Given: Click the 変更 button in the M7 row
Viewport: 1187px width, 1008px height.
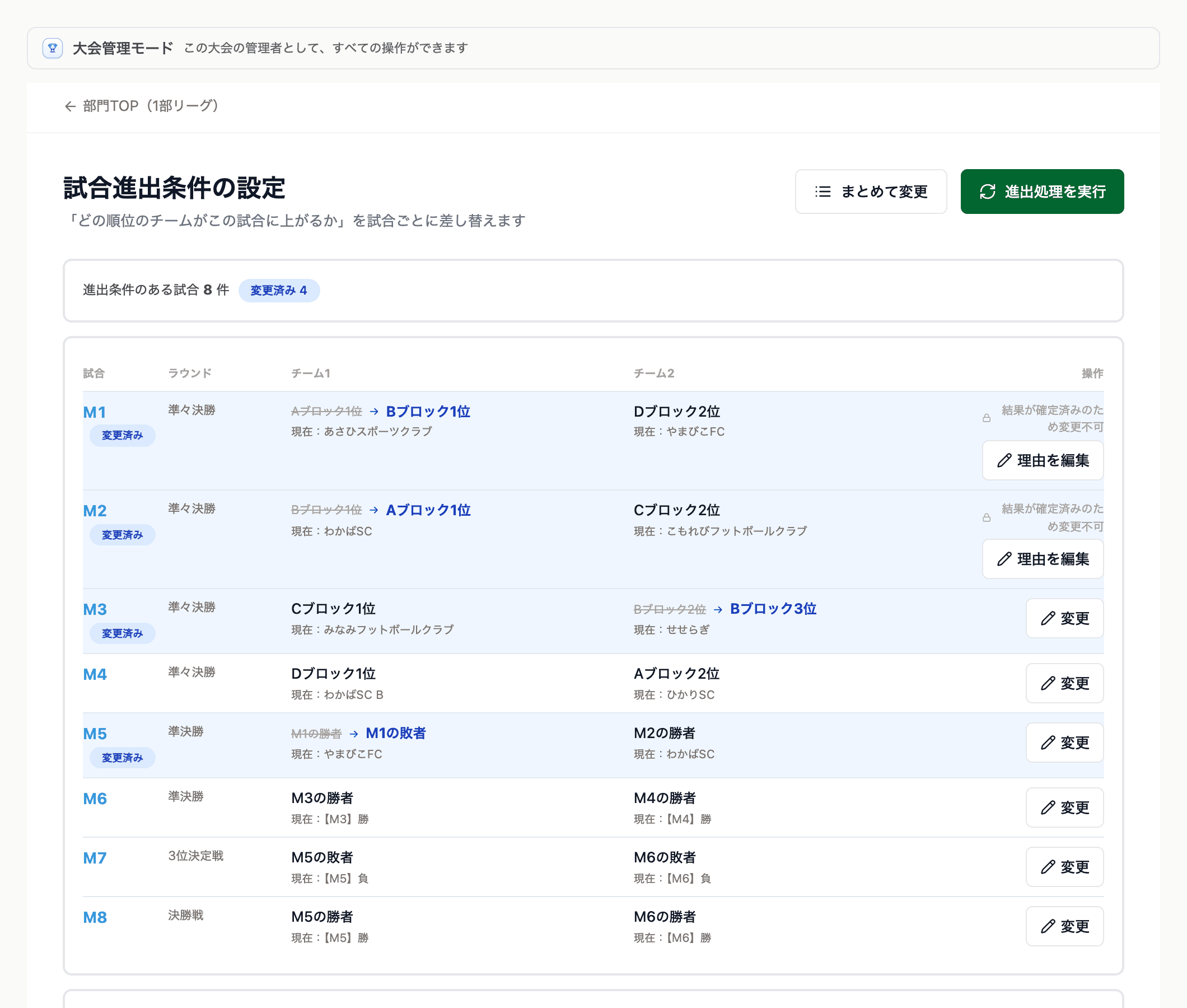Looking at the screenshot, I should [1065, 867].
